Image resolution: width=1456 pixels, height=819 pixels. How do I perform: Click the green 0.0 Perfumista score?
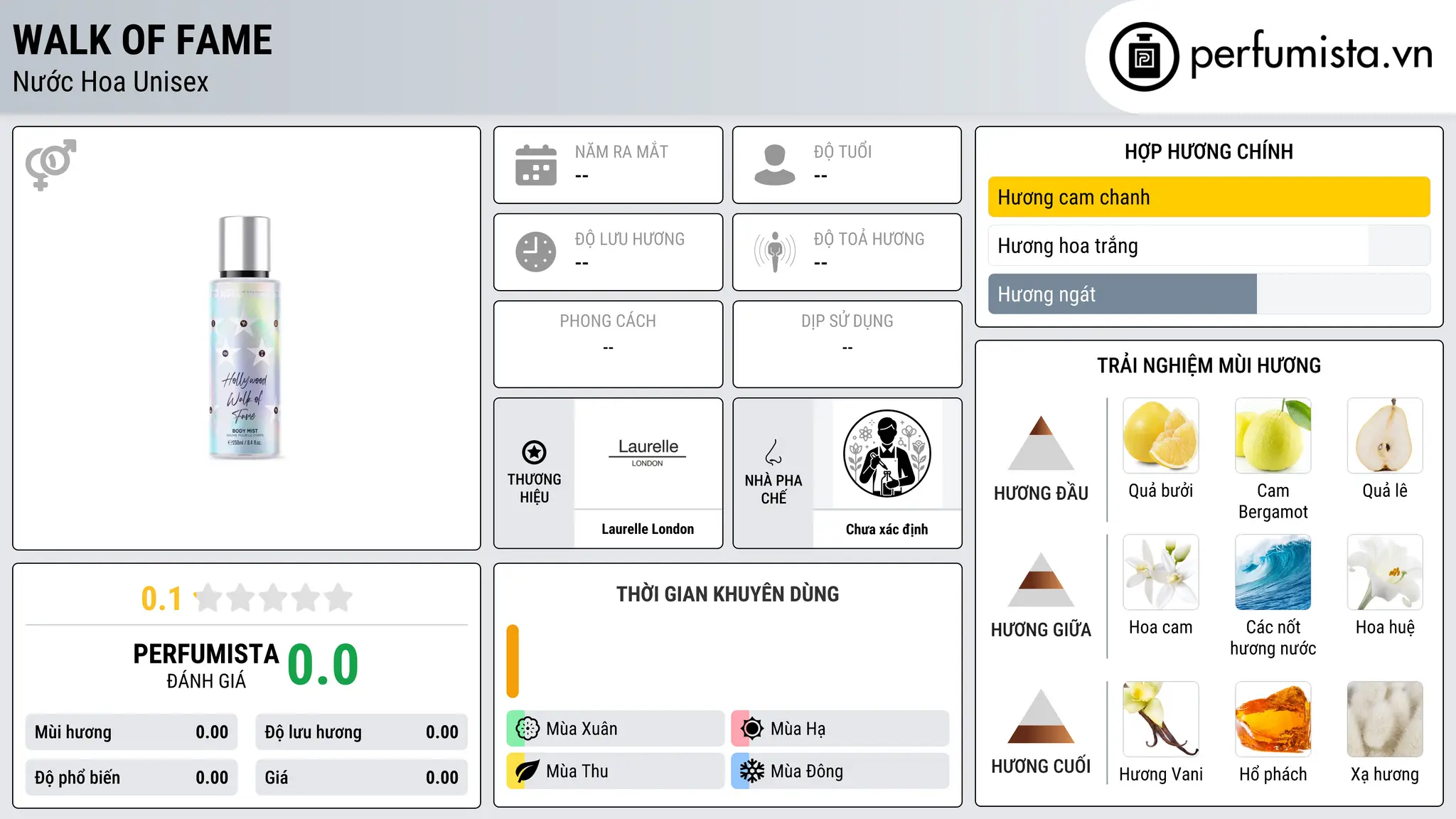click(323, 665)
